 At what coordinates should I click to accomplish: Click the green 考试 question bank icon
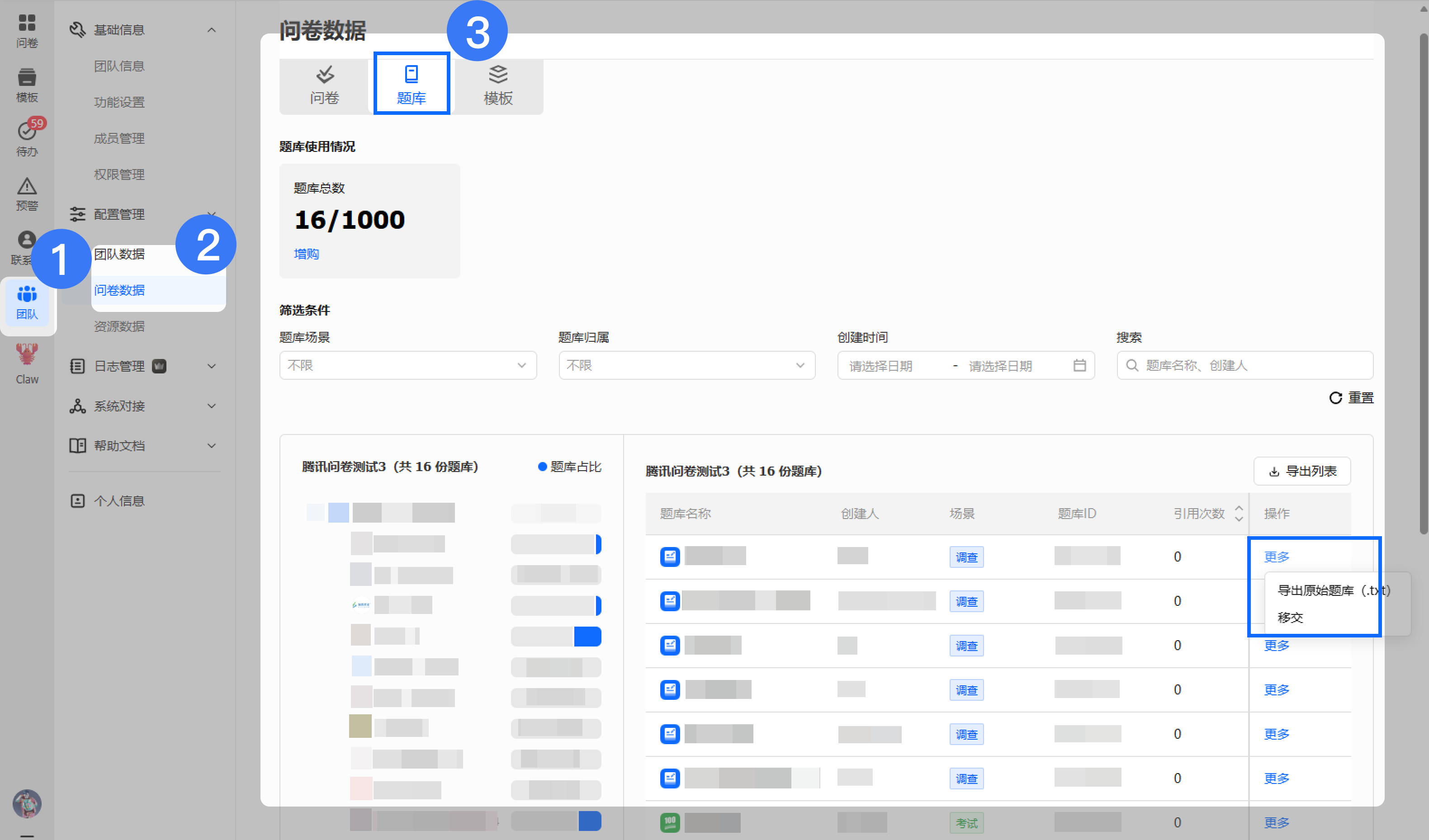(x=670, y=822)
